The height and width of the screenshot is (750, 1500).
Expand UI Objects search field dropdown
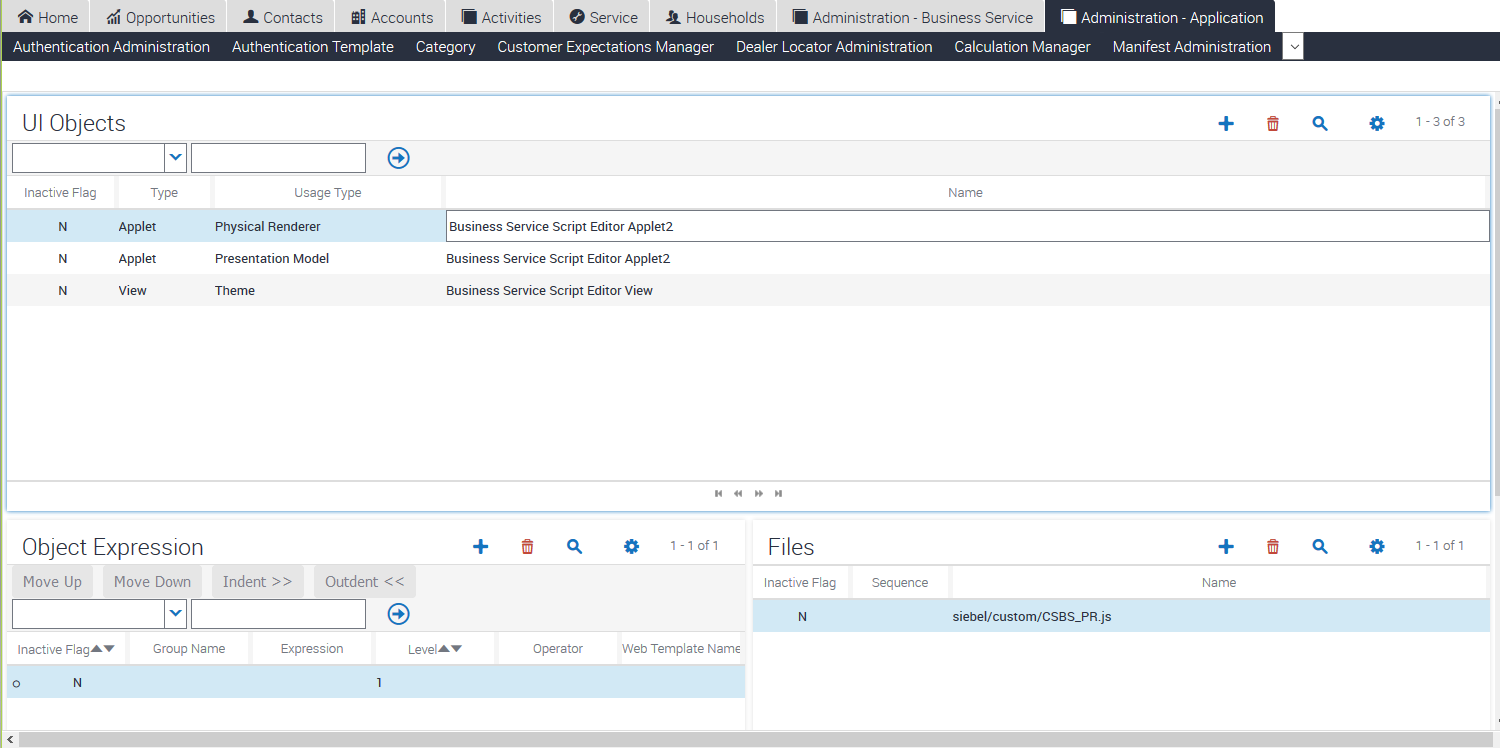(x=176, y=158)
